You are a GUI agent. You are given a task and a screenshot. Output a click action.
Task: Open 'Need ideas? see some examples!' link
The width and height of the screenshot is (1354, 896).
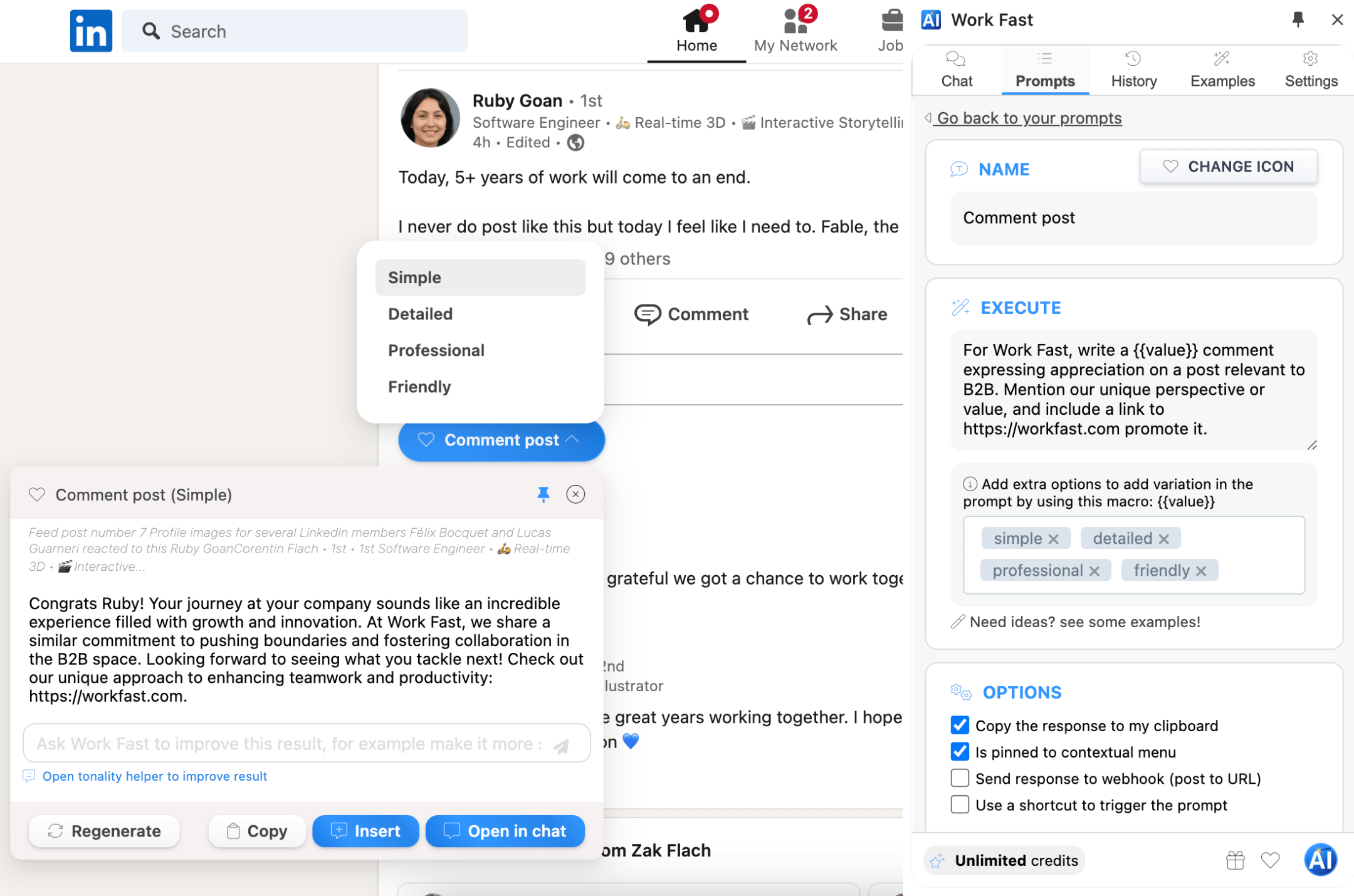[1076, 622]
